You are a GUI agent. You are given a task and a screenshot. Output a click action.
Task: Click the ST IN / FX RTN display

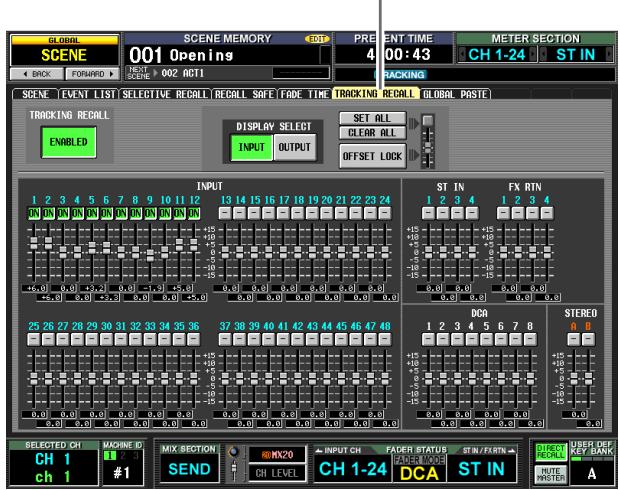point(481,469)
